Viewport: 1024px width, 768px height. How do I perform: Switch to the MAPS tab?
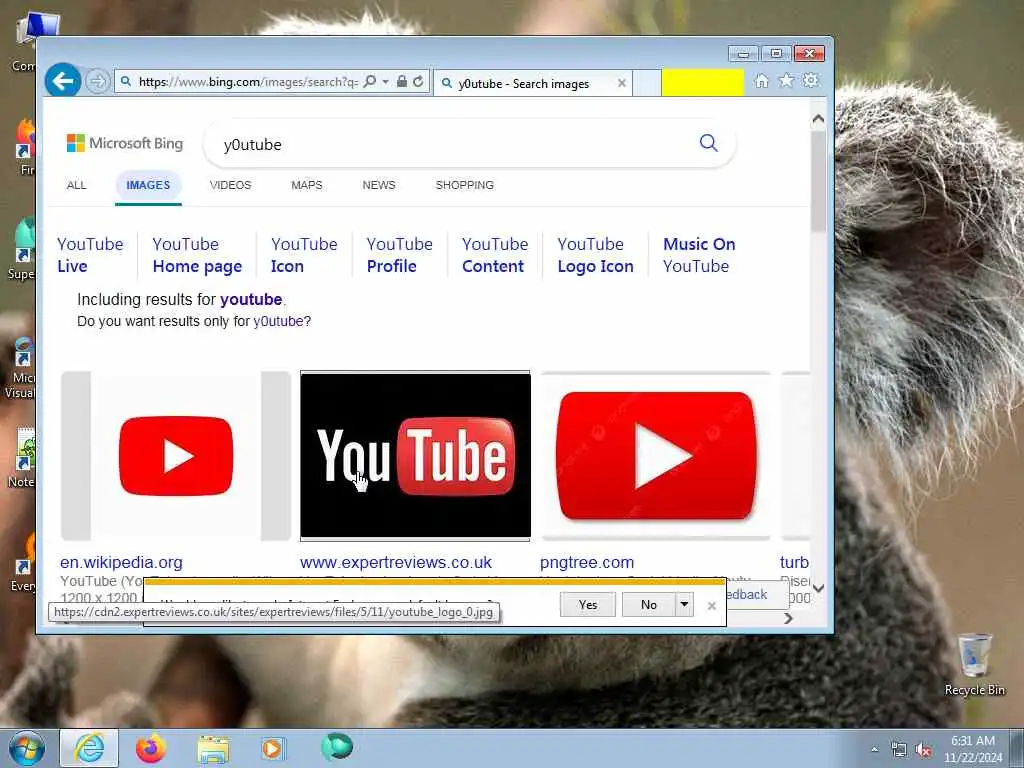point(307,185)
